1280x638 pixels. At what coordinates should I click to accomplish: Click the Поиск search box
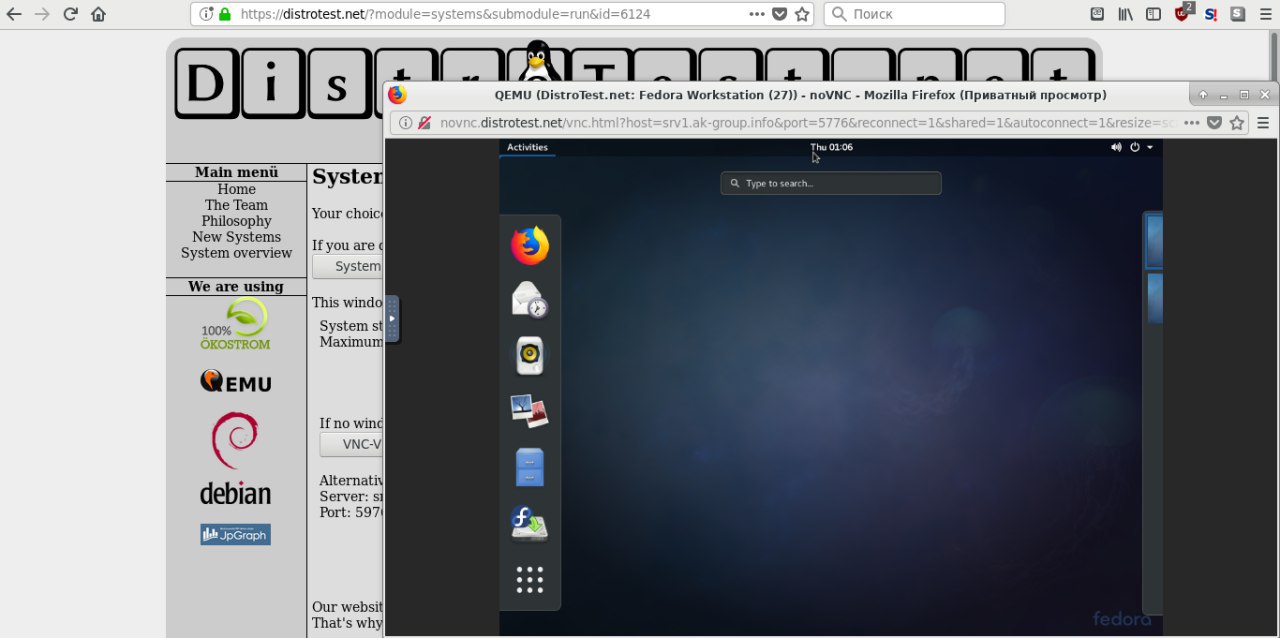[914, 14]
